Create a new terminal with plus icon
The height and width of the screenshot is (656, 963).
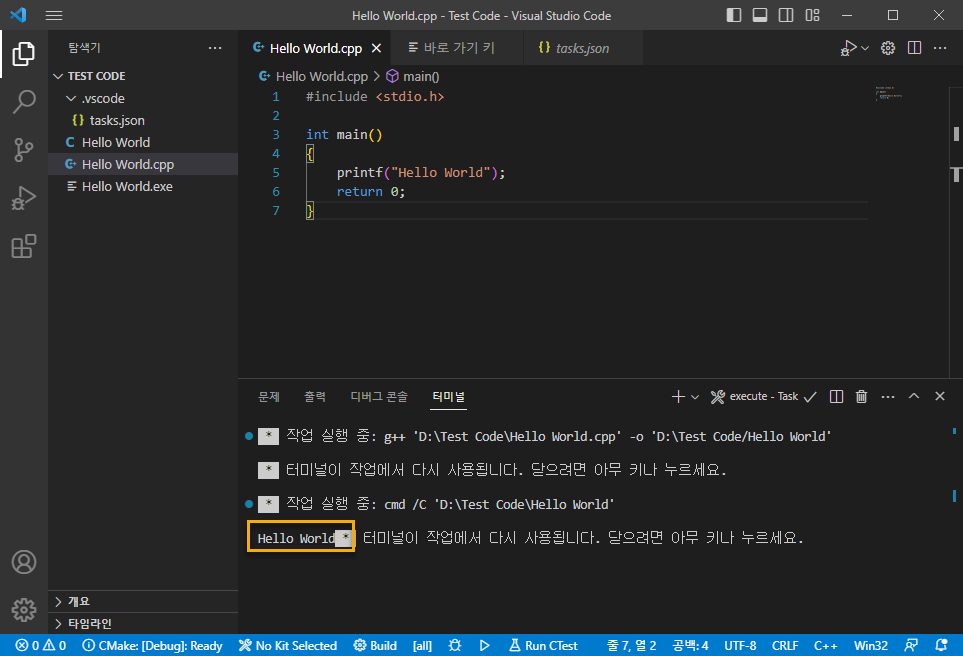678,397
